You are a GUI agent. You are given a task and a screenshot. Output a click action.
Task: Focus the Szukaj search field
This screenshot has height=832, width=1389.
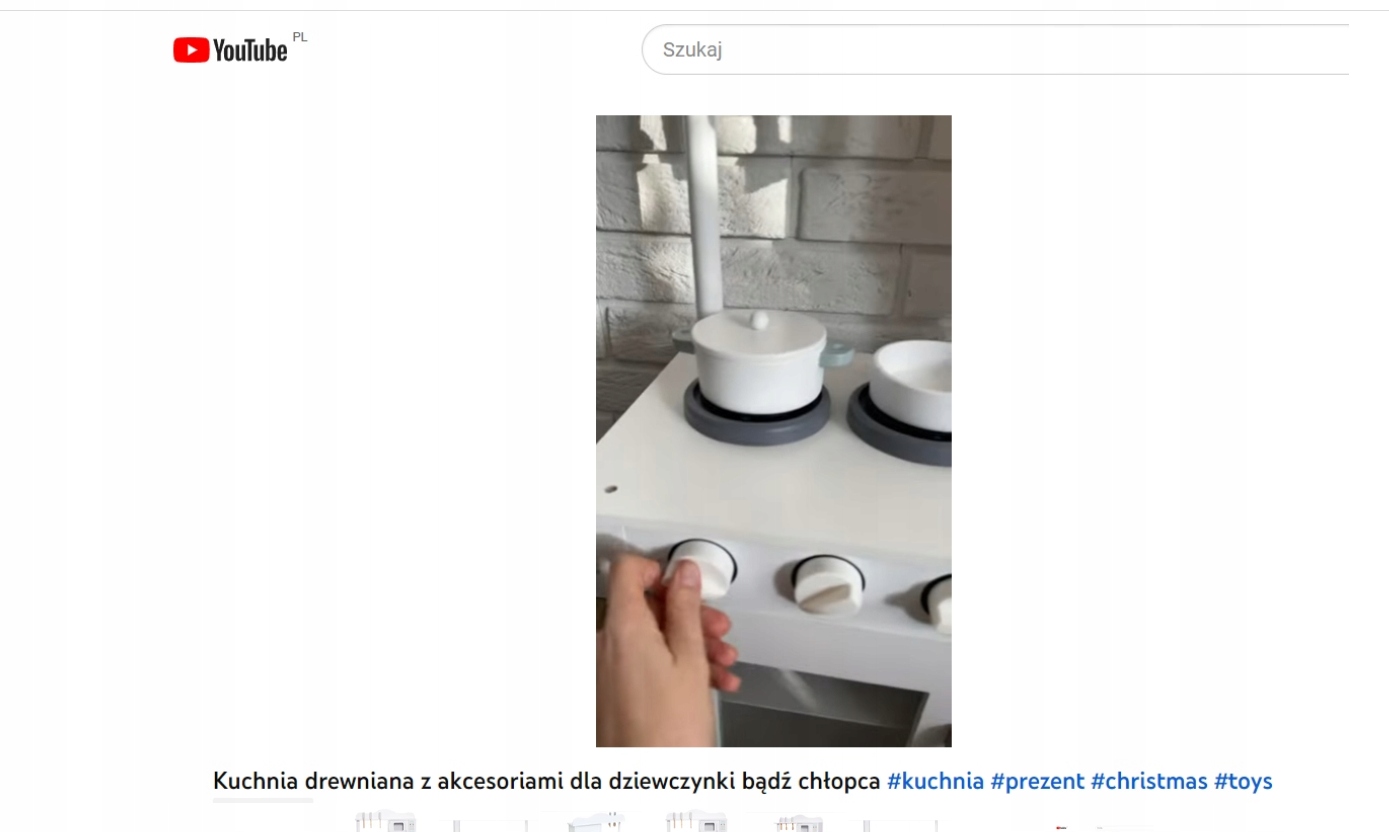point(995,50)
